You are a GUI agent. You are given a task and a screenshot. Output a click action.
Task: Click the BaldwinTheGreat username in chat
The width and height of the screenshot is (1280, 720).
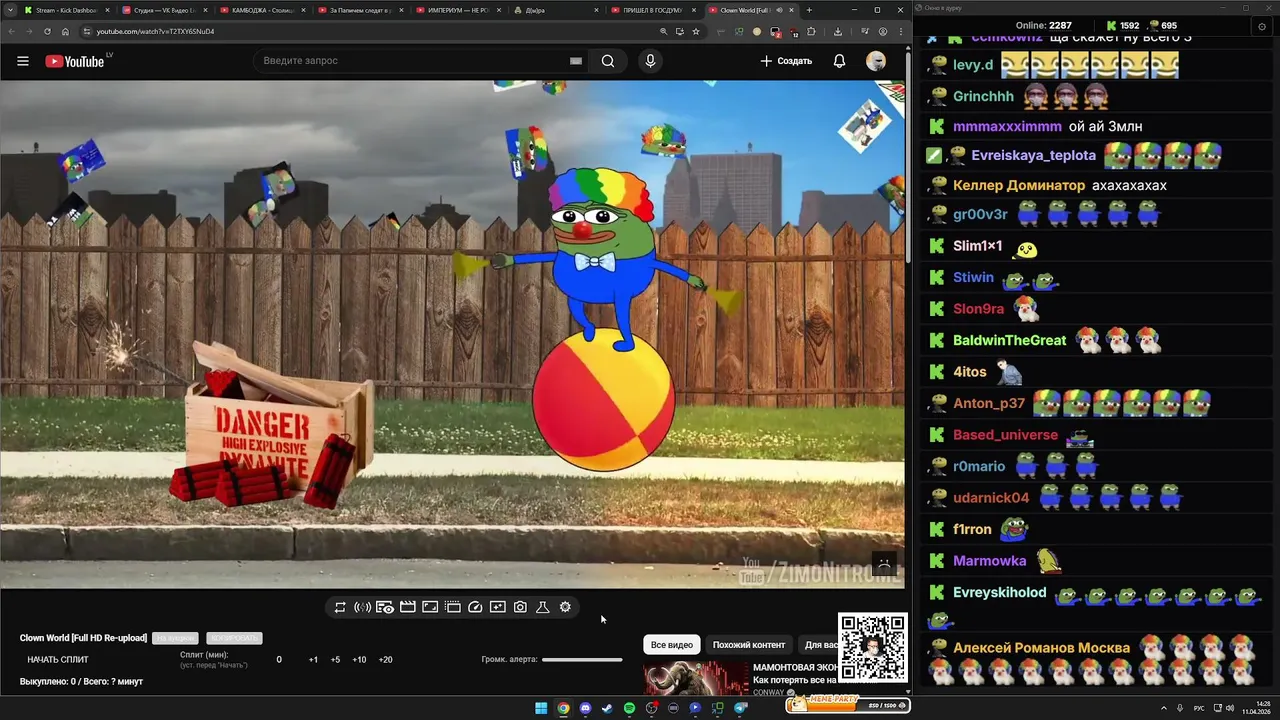point(1010,340)
